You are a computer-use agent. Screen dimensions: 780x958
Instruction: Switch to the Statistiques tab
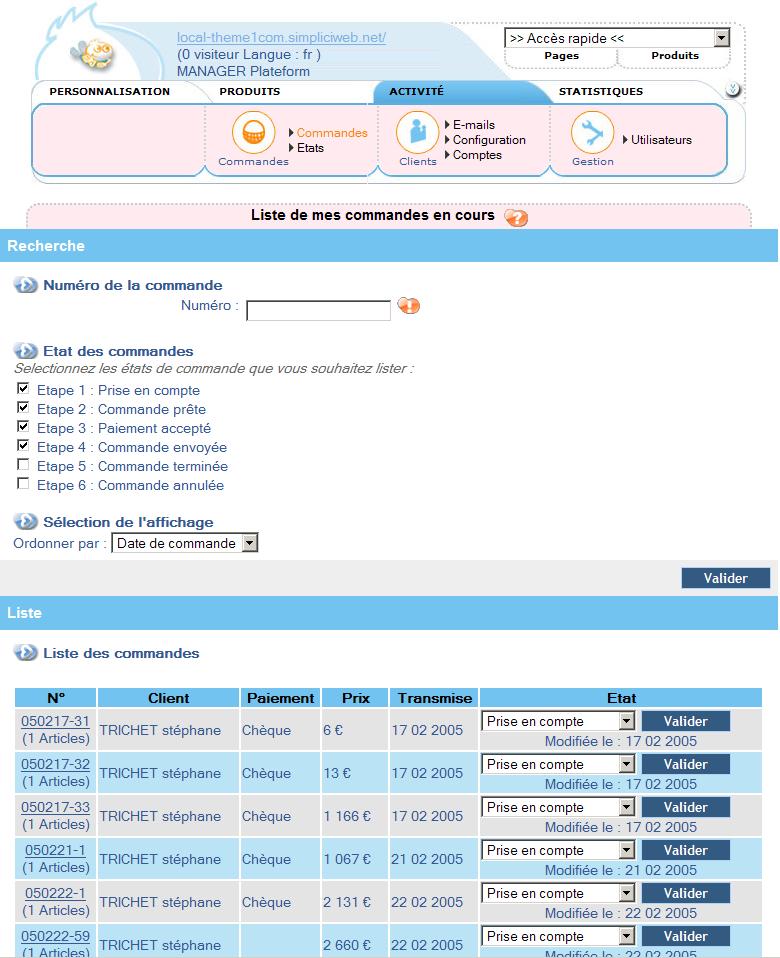(600, 92)
